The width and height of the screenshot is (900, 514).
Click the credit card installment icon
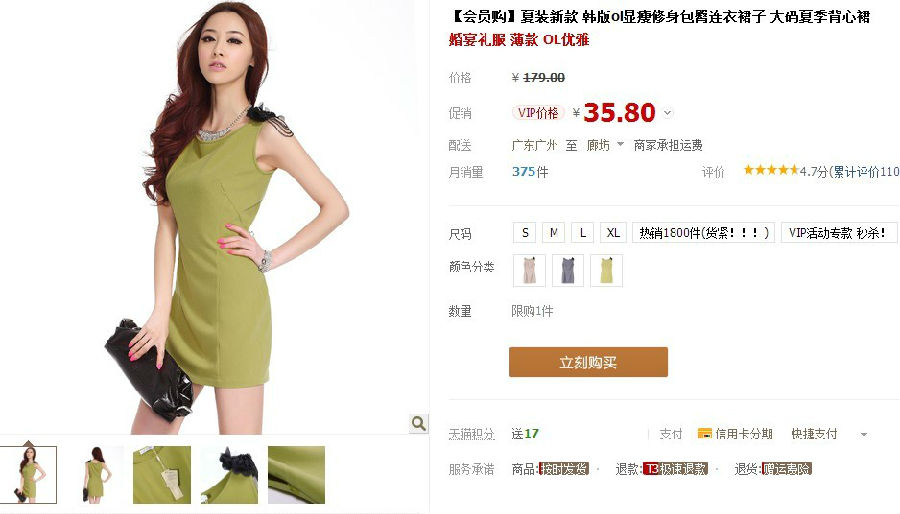(x=704, y=433)
